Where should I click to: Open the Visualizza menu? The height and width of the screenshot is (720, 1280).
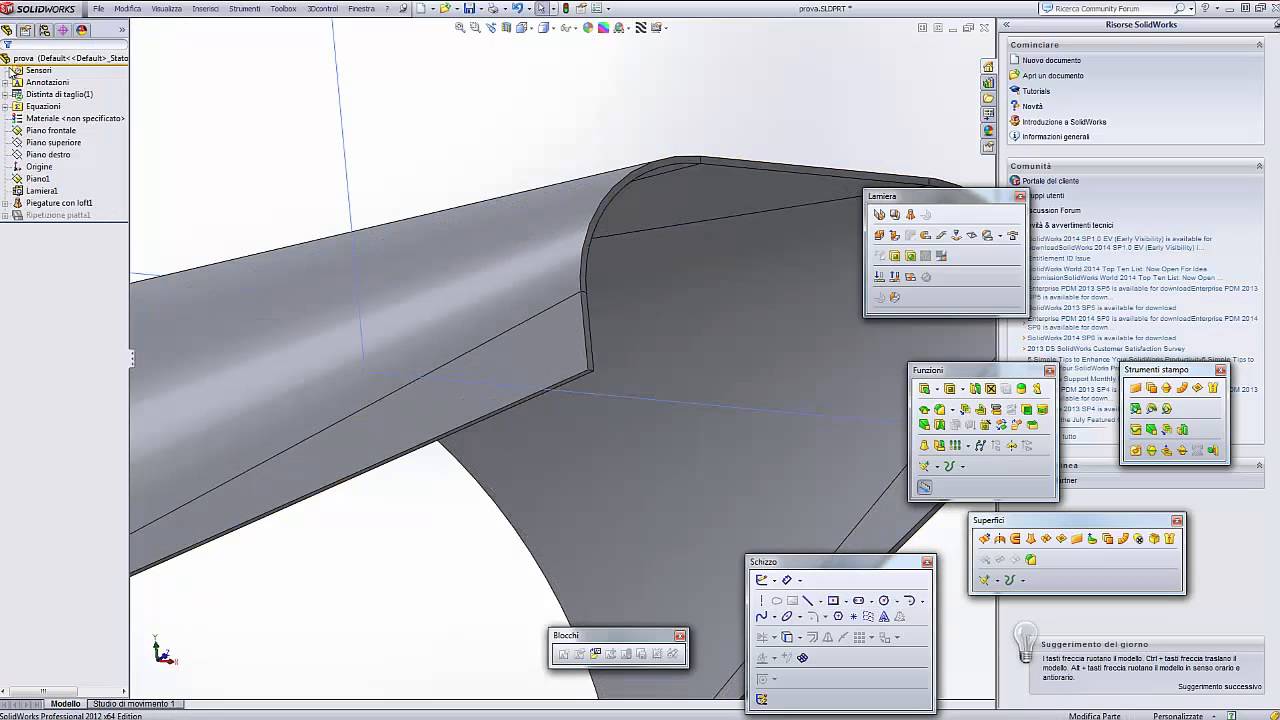pos(167,8)
